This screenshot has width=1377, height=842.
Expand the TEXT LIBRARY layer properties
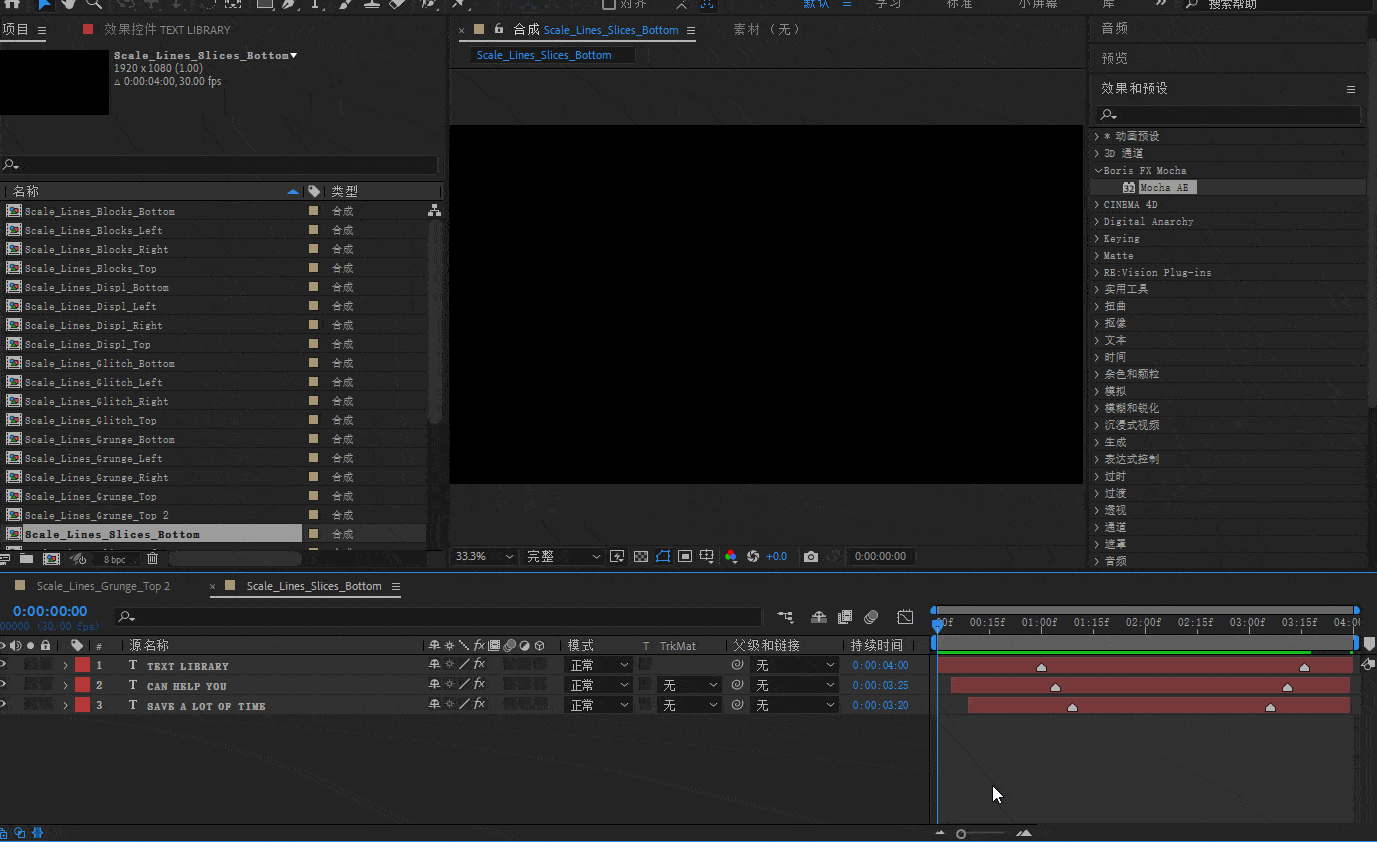pyautogui.click(x=66, y=665)
